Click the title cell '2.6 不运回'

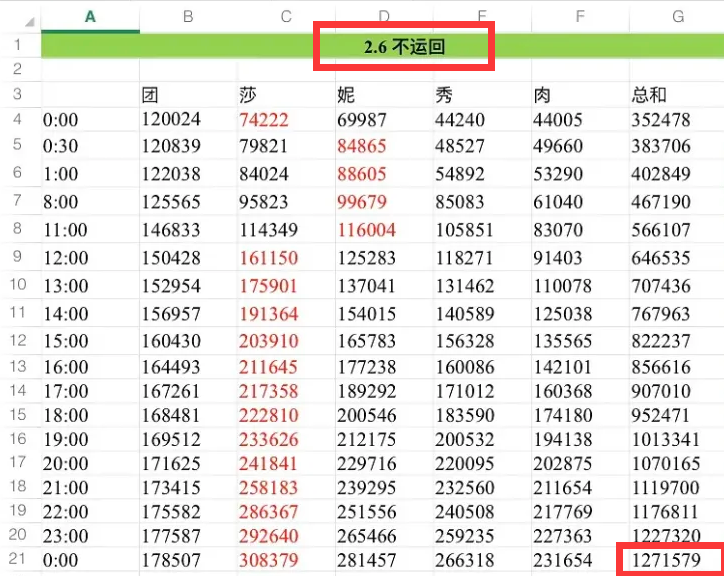pyautogui.click(x=404, y=46)
